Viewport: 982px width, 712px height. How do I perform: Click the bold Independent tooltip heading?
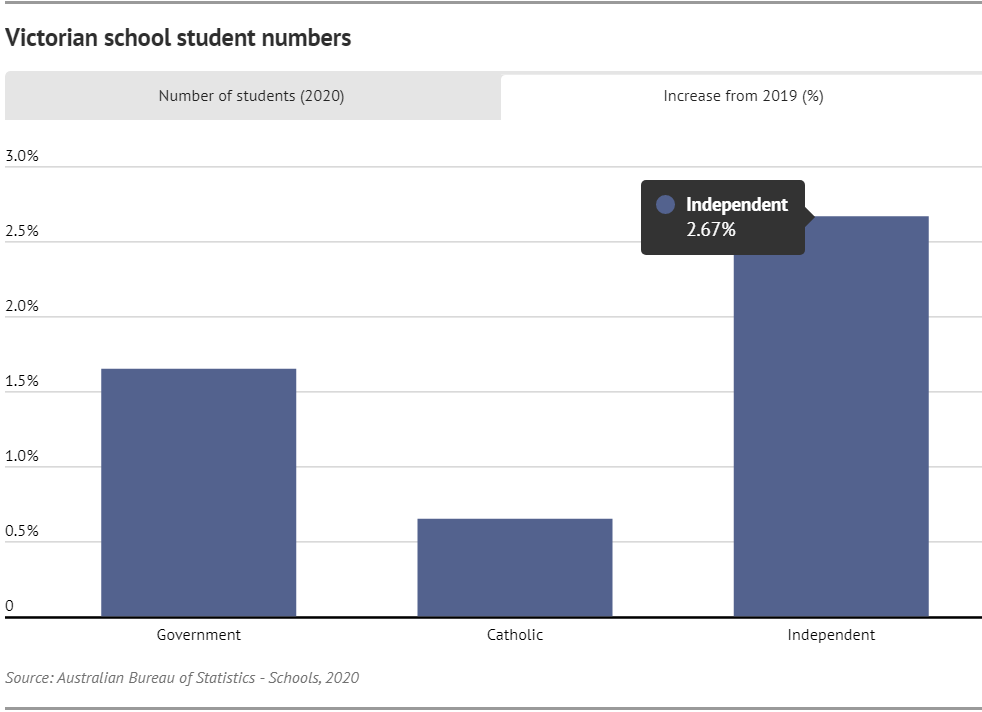[736, 205]
